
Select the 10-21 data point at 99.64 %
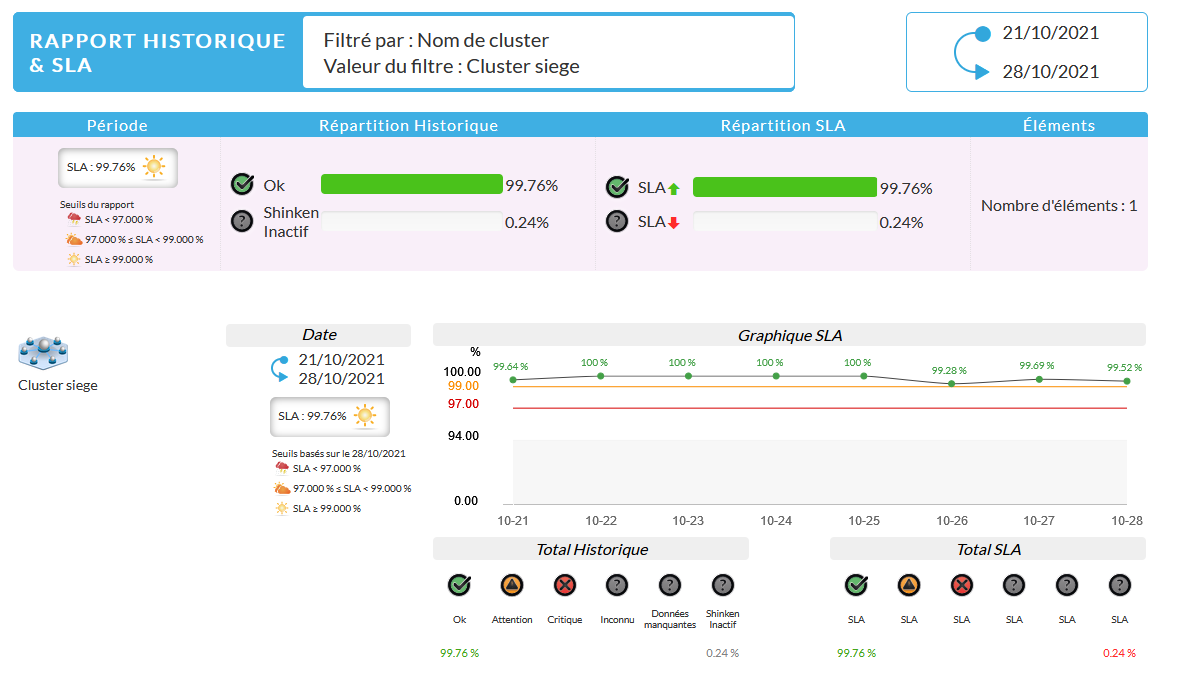click(513, 380)
